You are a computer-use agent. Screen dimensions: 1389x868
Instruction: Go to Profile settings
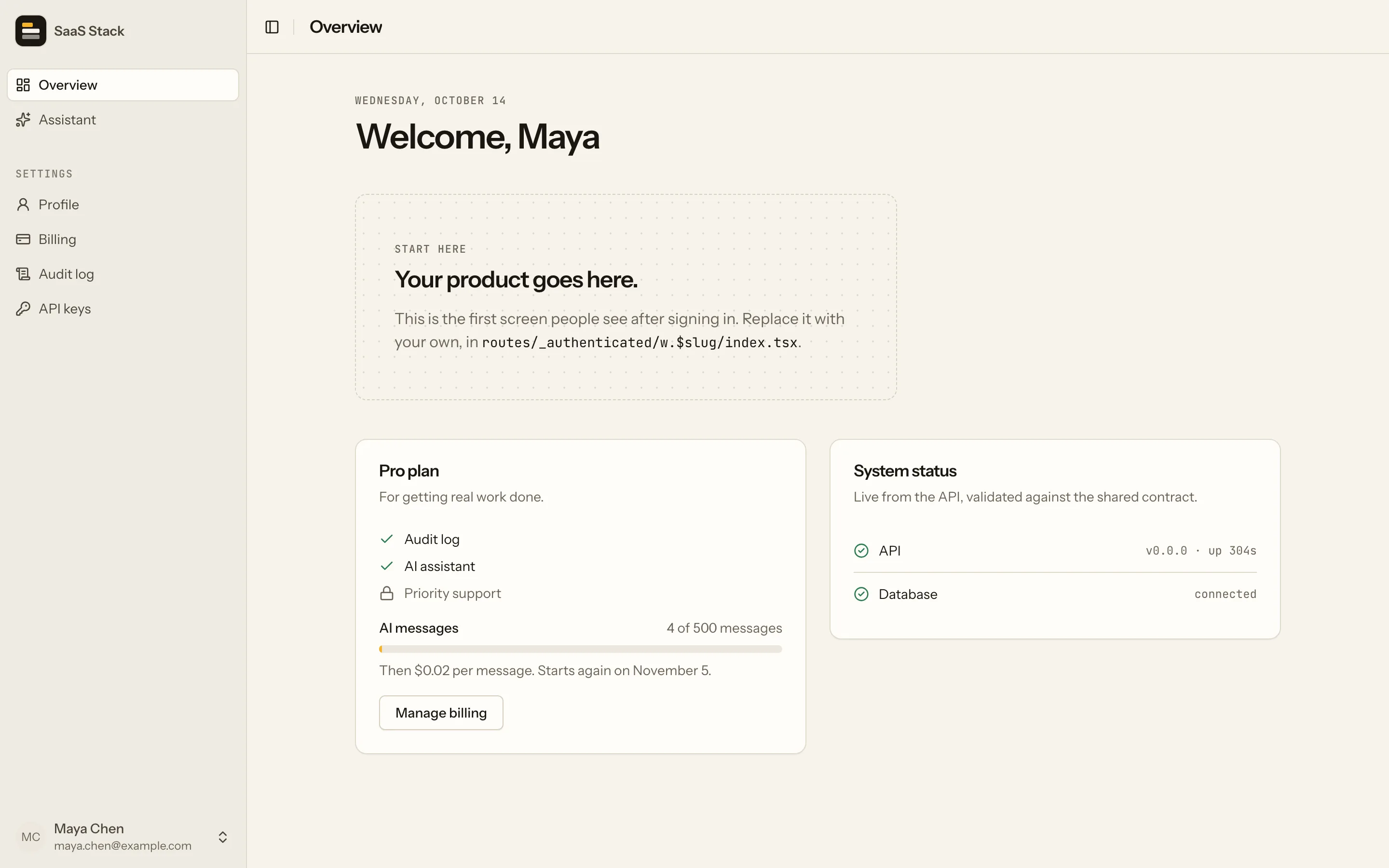click(123, 205)
